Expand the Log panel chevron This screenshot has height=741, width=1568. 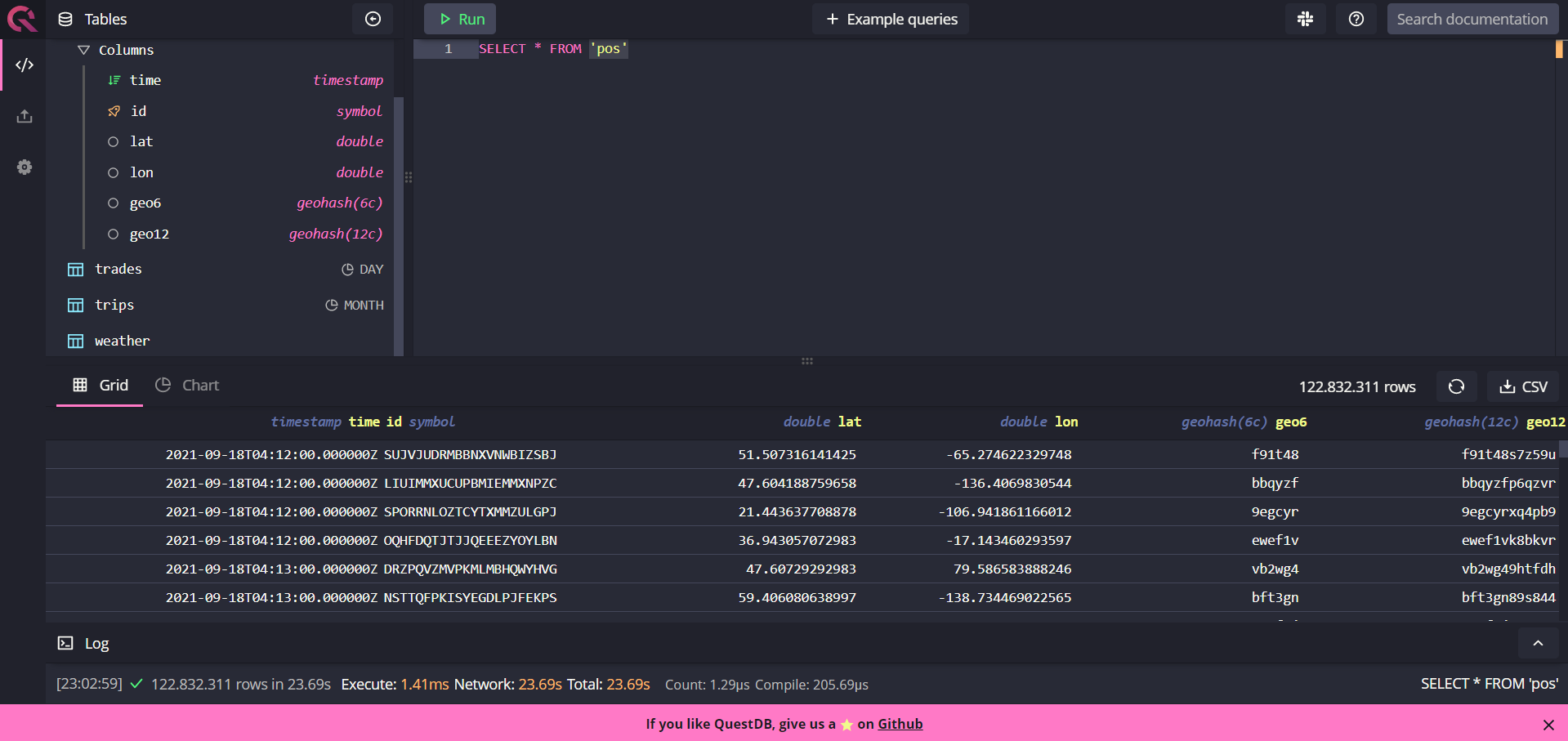point(1538,643)
